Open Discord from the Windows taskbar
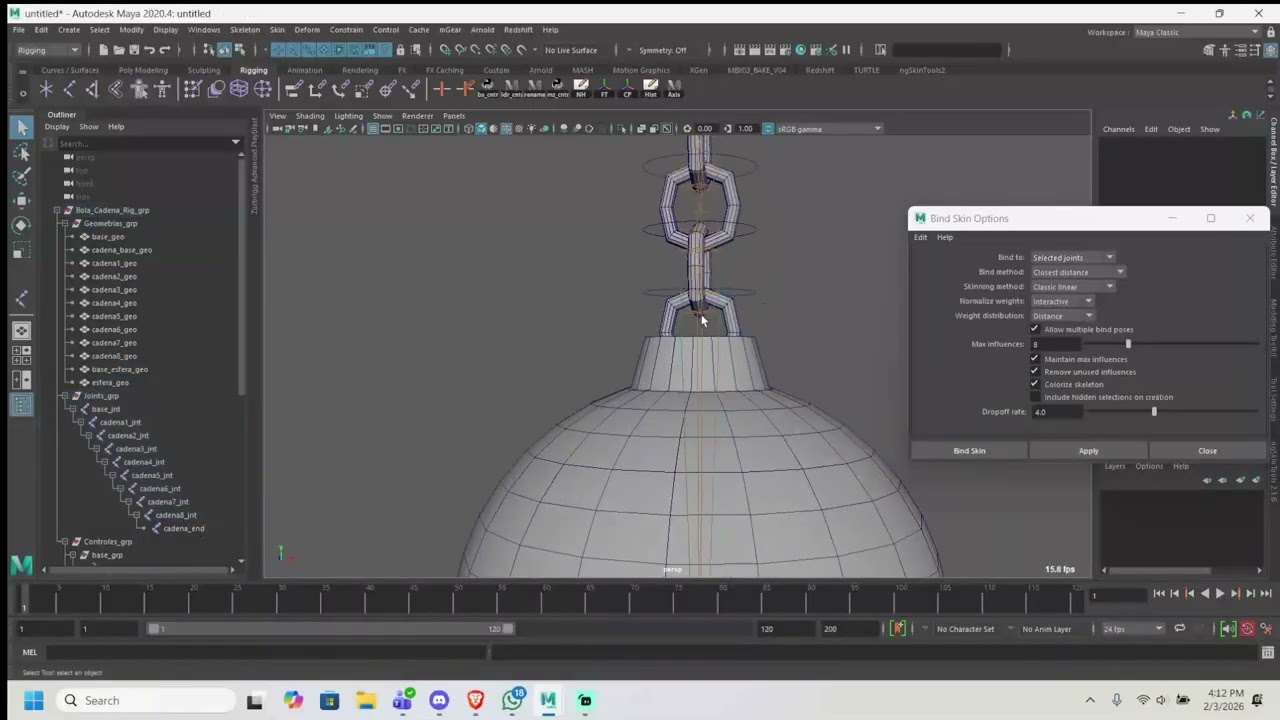The height and width of the screenshot is (720, 1280). [439, 700]
